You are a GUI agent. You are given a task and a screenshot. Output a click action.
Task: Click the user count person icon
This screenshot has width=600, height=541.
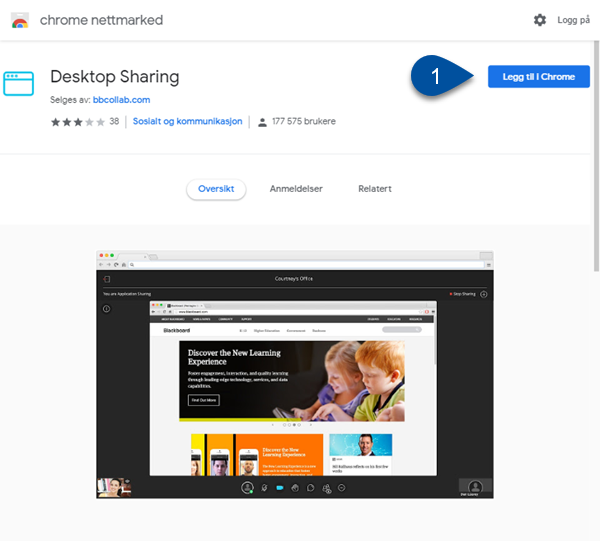pyautogui.click(x=262, y=122)
